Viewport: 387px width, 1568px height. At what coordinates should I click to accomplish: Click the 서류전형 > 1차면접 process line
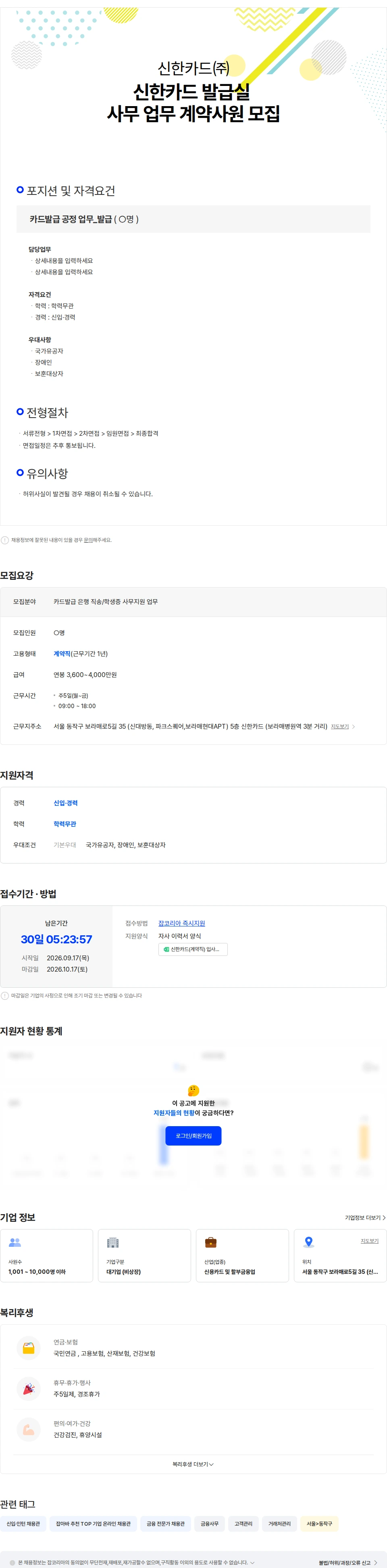90,433
